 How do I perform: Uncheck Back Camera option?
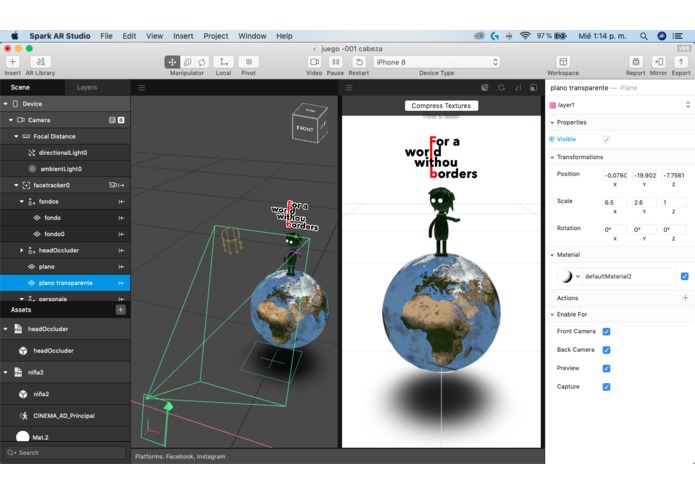pyautogui.click(x=607, y=350)
